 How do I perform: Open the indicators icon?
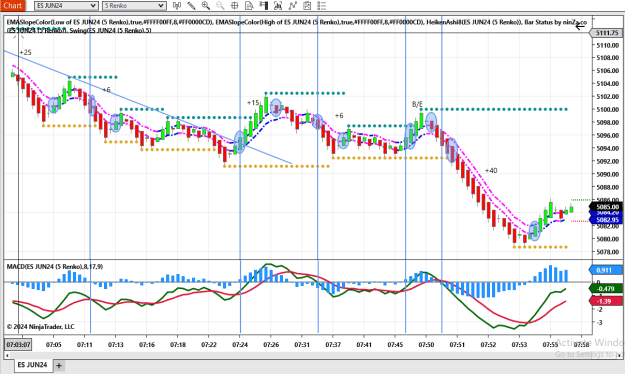click(293, 6)
